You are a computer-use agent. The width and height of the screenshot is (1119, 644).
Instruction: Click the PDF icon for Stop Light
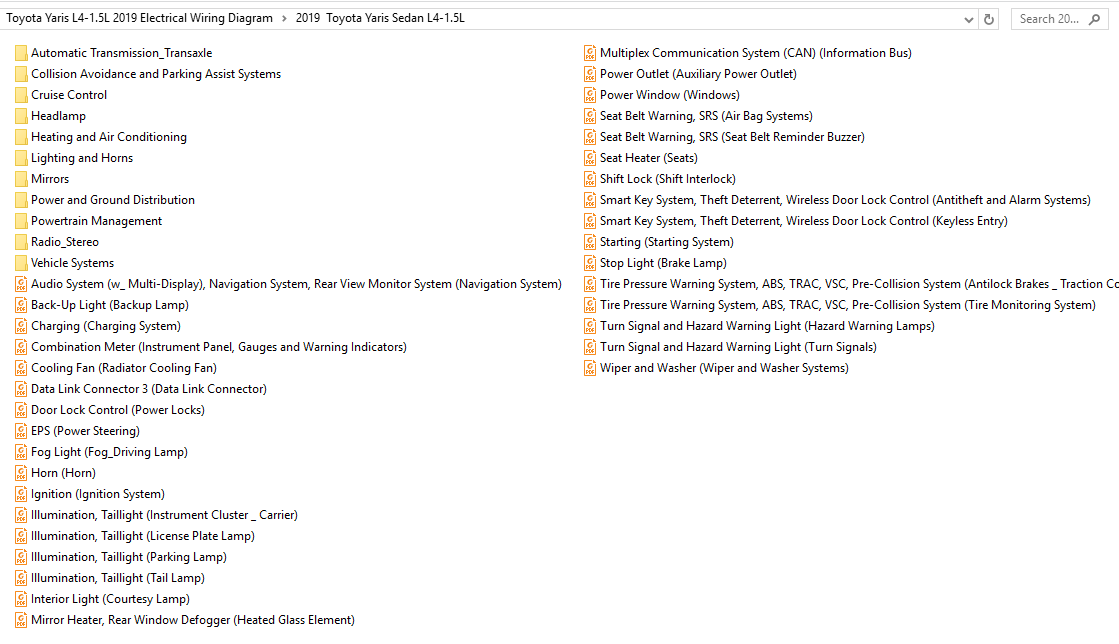pos(590,263)
